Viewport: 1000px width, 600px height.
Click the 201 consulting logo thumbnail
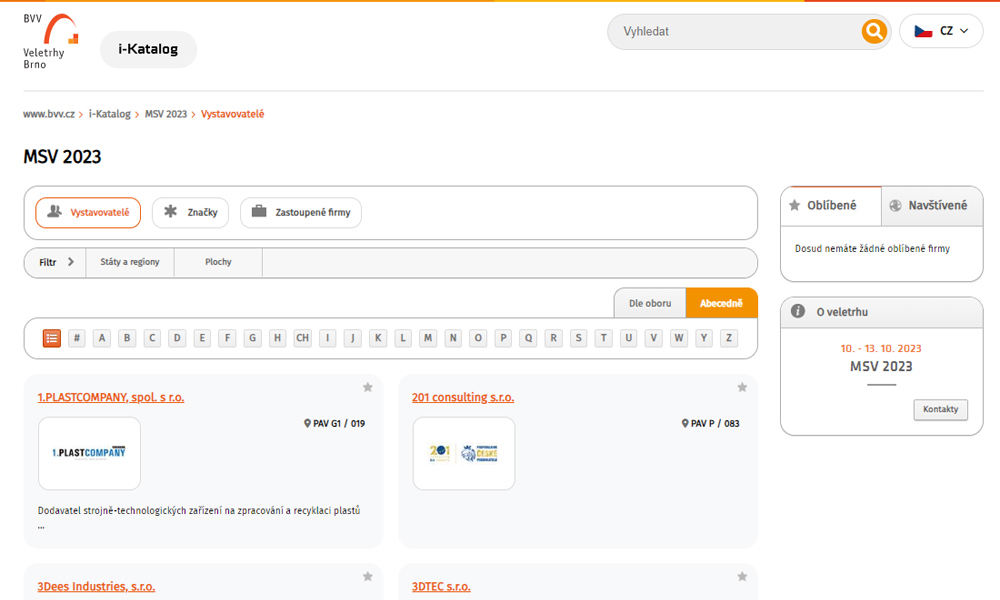tap(464, 453)
